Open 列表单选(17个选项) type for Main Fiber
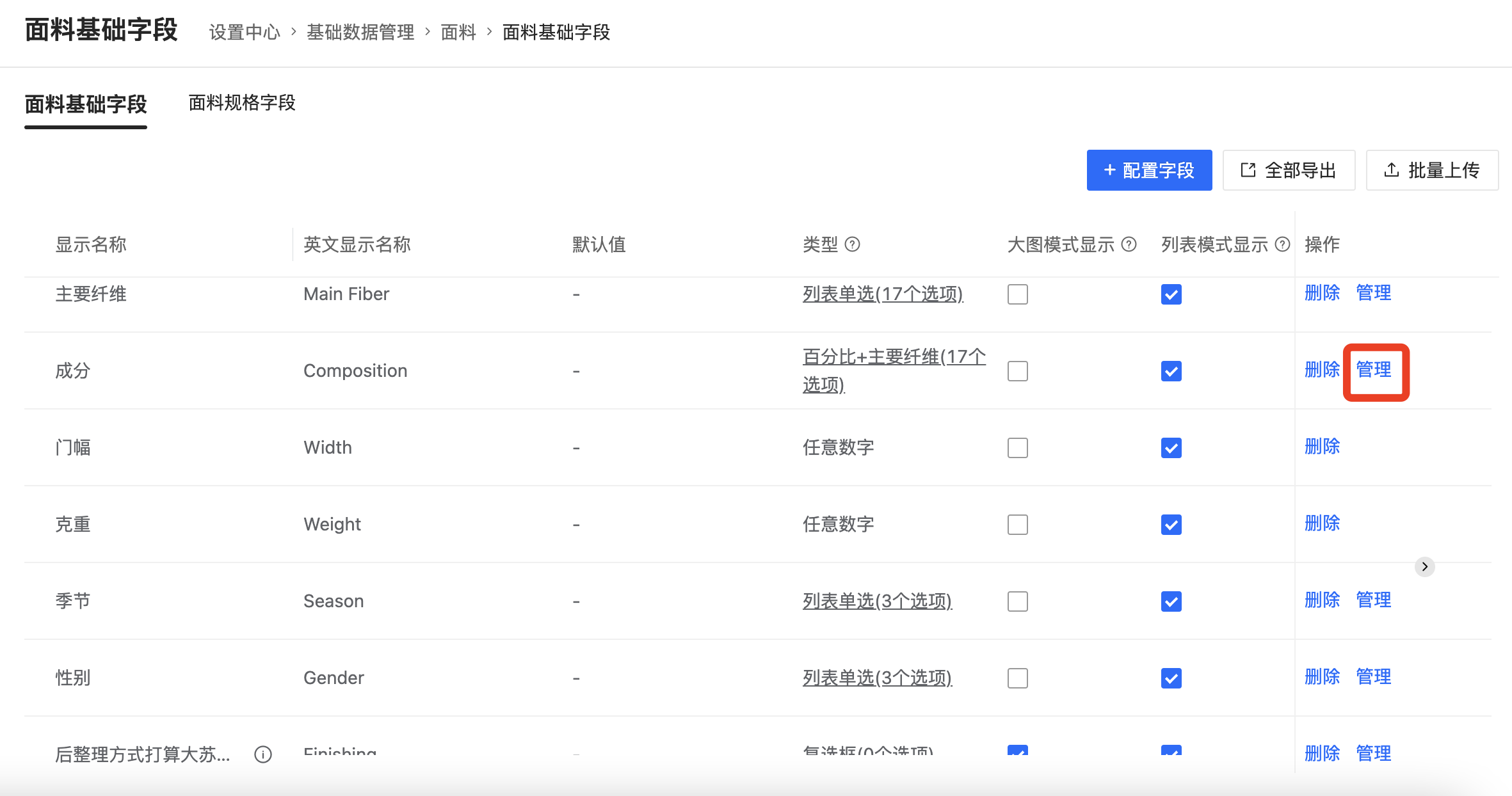1512x796 pixels. tap(883, 294)
